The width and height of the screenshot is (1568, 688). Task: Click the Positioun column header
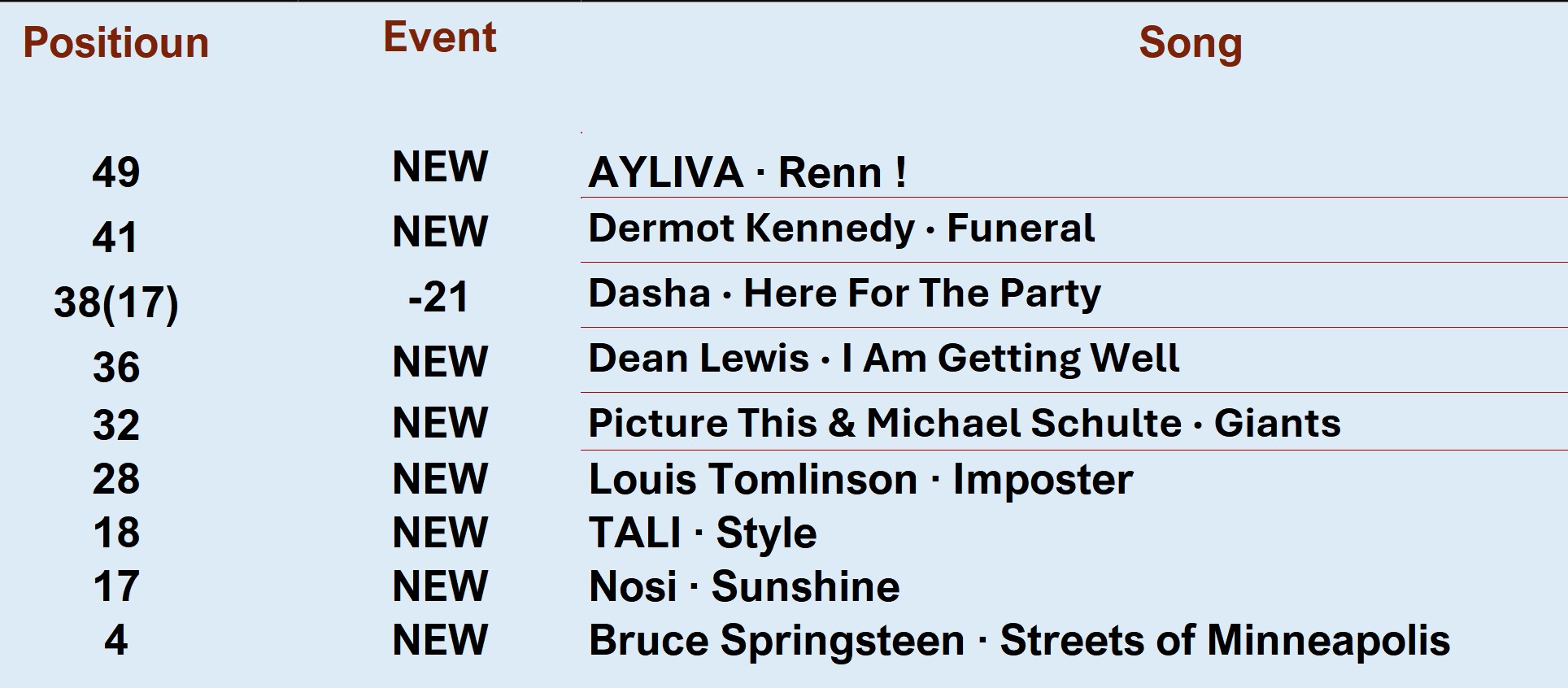pyautogui.click(x=115, y=43)
